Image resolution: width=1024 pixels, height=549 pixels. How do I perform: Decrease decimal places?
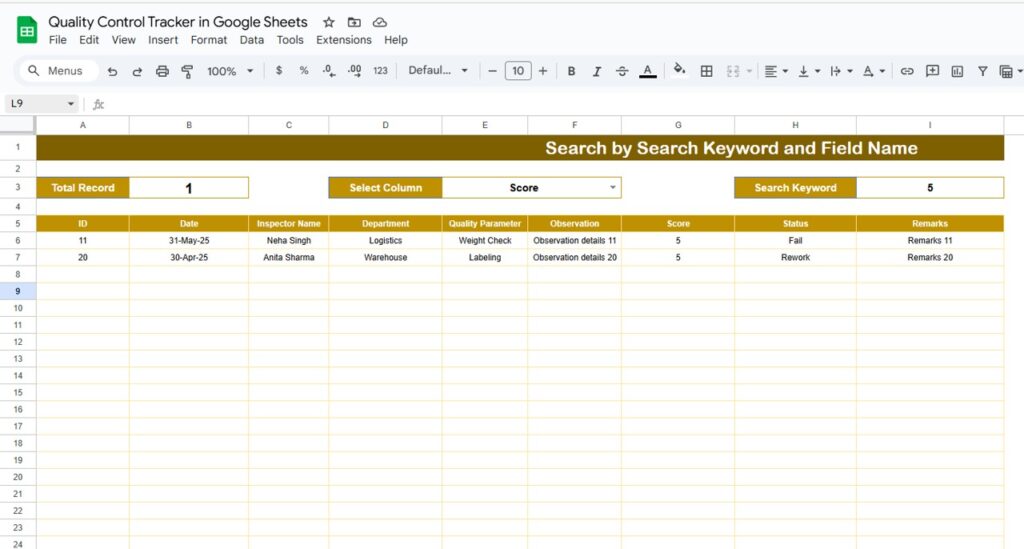[x=329, y=71]
